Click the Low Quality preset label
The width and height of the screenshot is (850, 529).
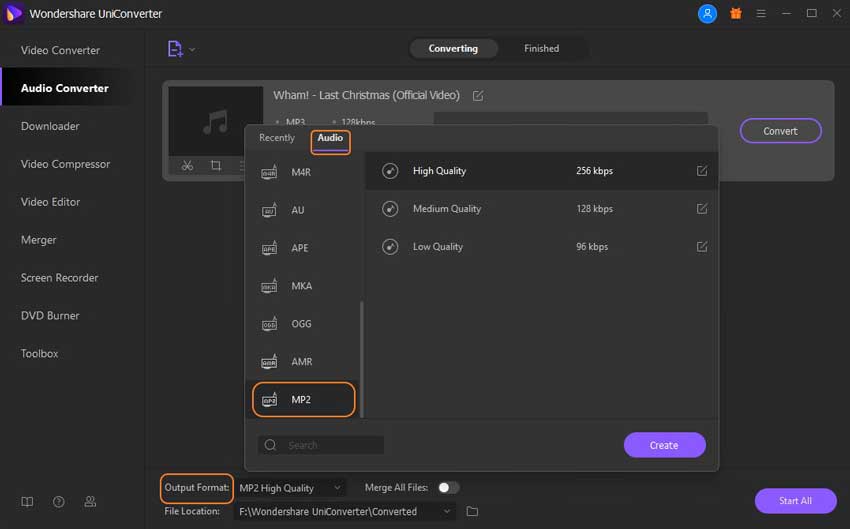coord(437,247)
